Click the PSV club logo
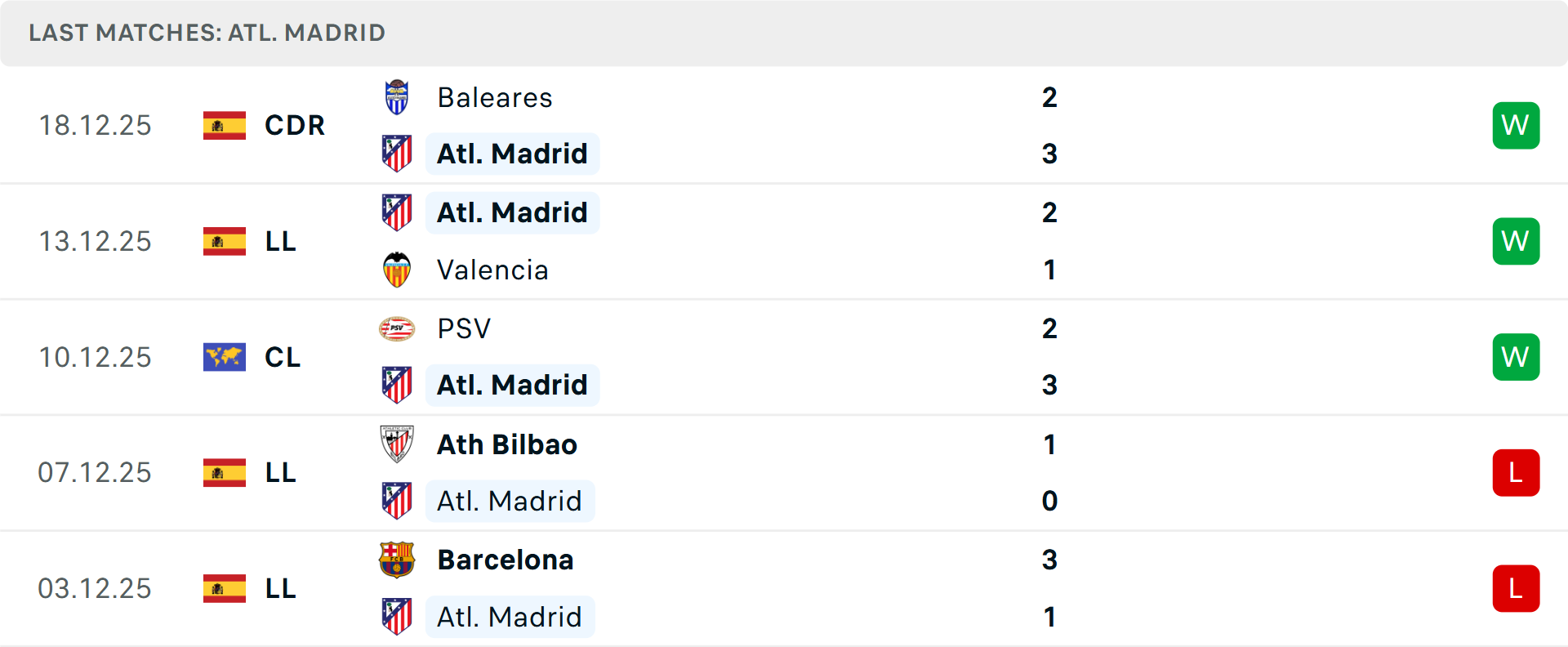 point(397,328)
